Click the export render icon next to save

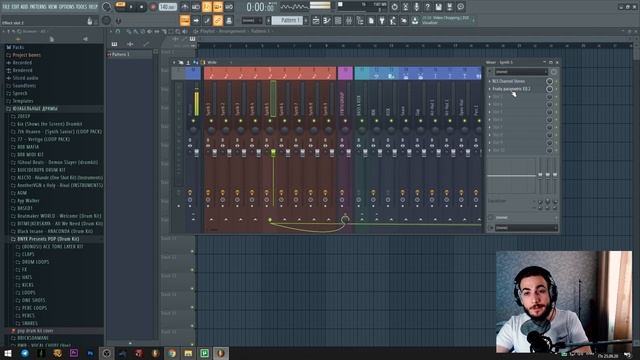point(449,7)
